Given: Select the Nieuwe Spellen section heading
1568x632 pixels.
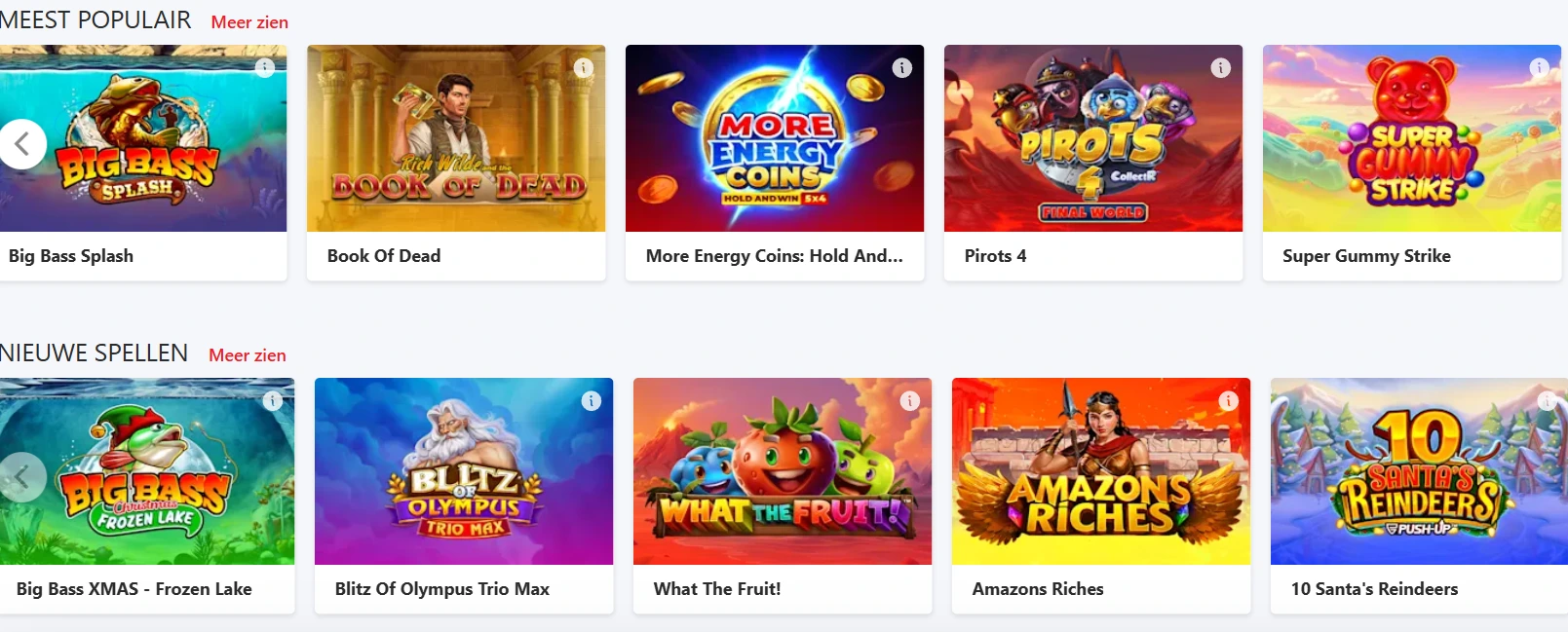Looking at the screenshot, I should click(95, 353).
